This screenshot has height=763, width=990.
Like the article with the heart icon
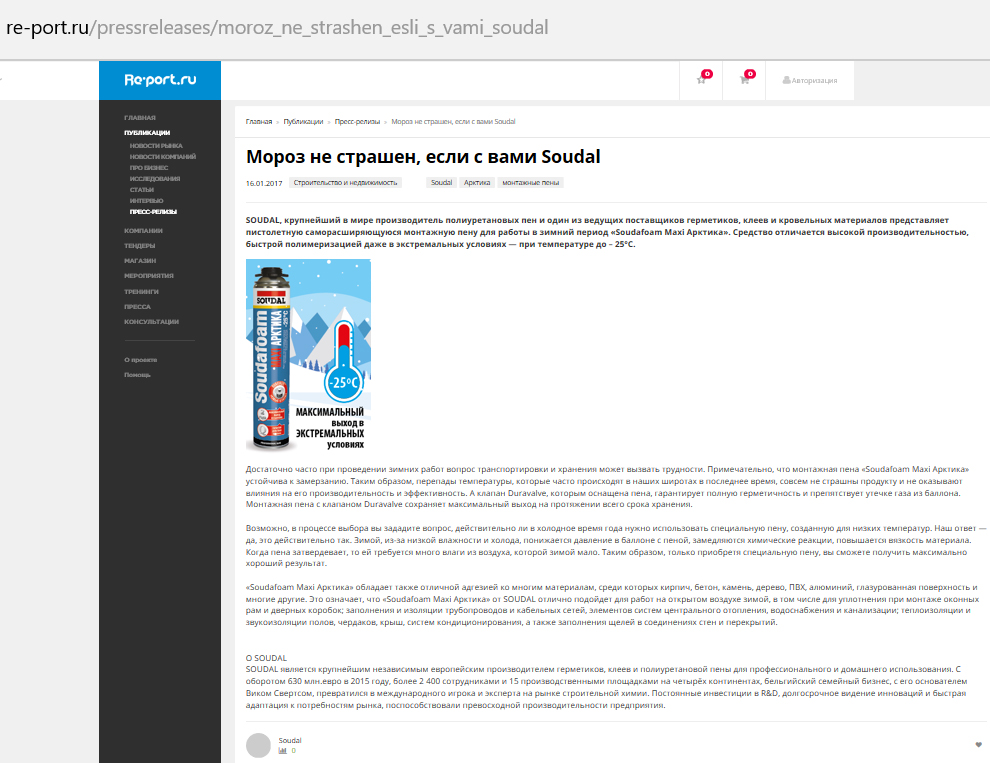(x=978, y=745)
